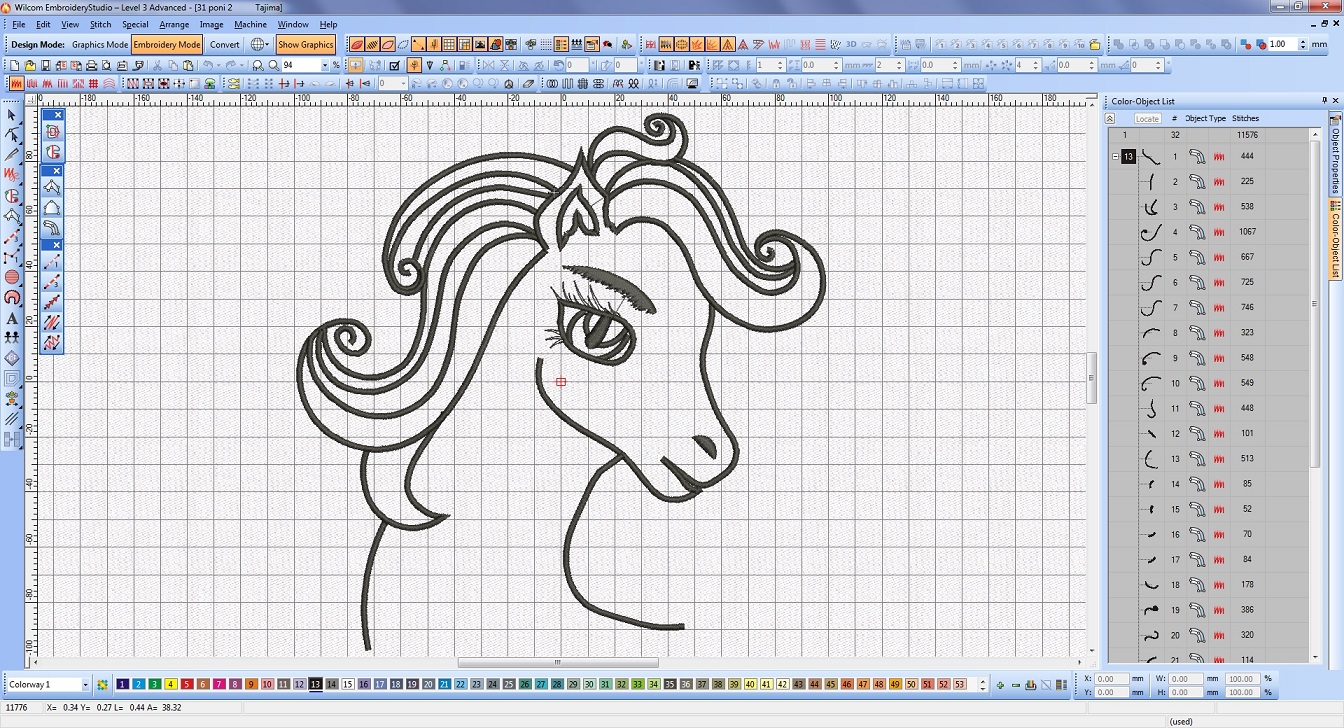Screen dimensions: 1344x728
Task: Activate the Ring horseshoe shape tool
Action: pyautogui.click(x=12, y=297)
